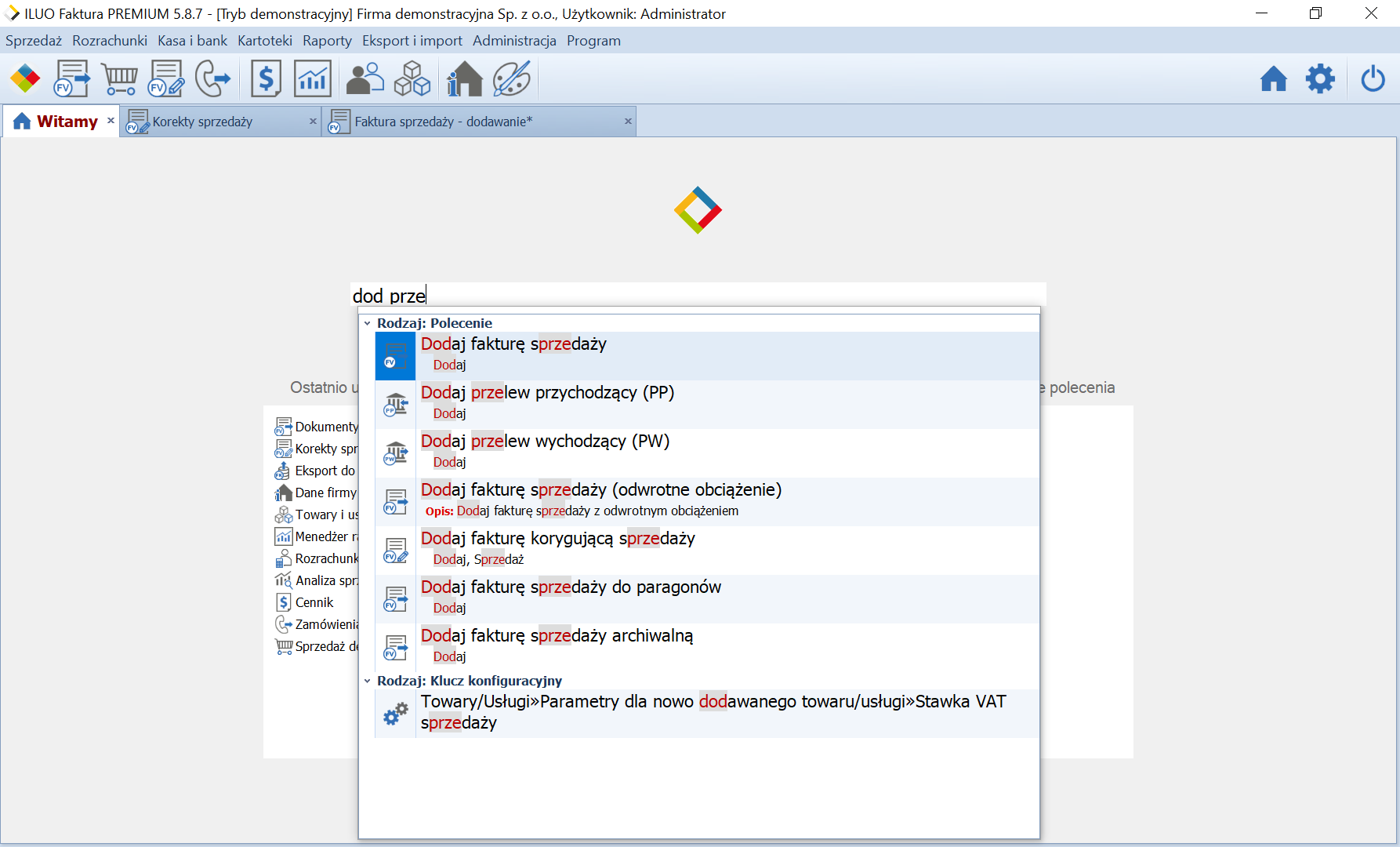Go to home via blue house icon

point(1274,79)
